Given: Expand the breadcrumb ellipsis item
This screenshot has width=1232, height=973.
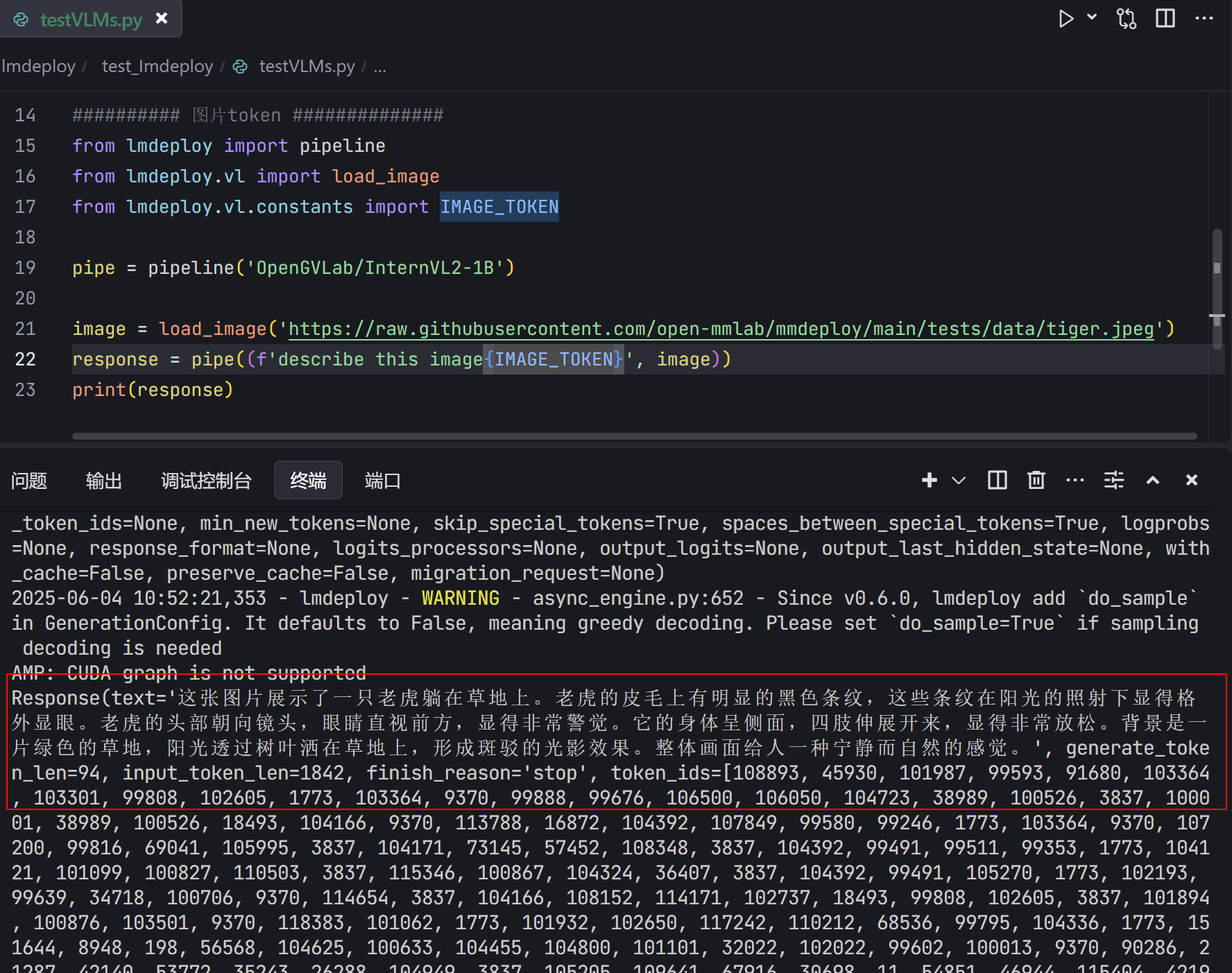Looking at the screenshot, I should coord(380,66).
